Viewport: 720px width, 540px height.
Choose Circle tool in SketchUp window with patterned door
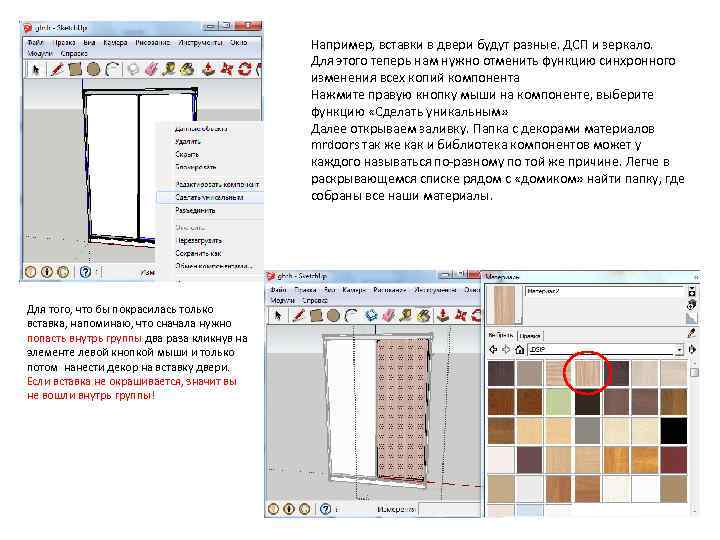coord(333,316)
